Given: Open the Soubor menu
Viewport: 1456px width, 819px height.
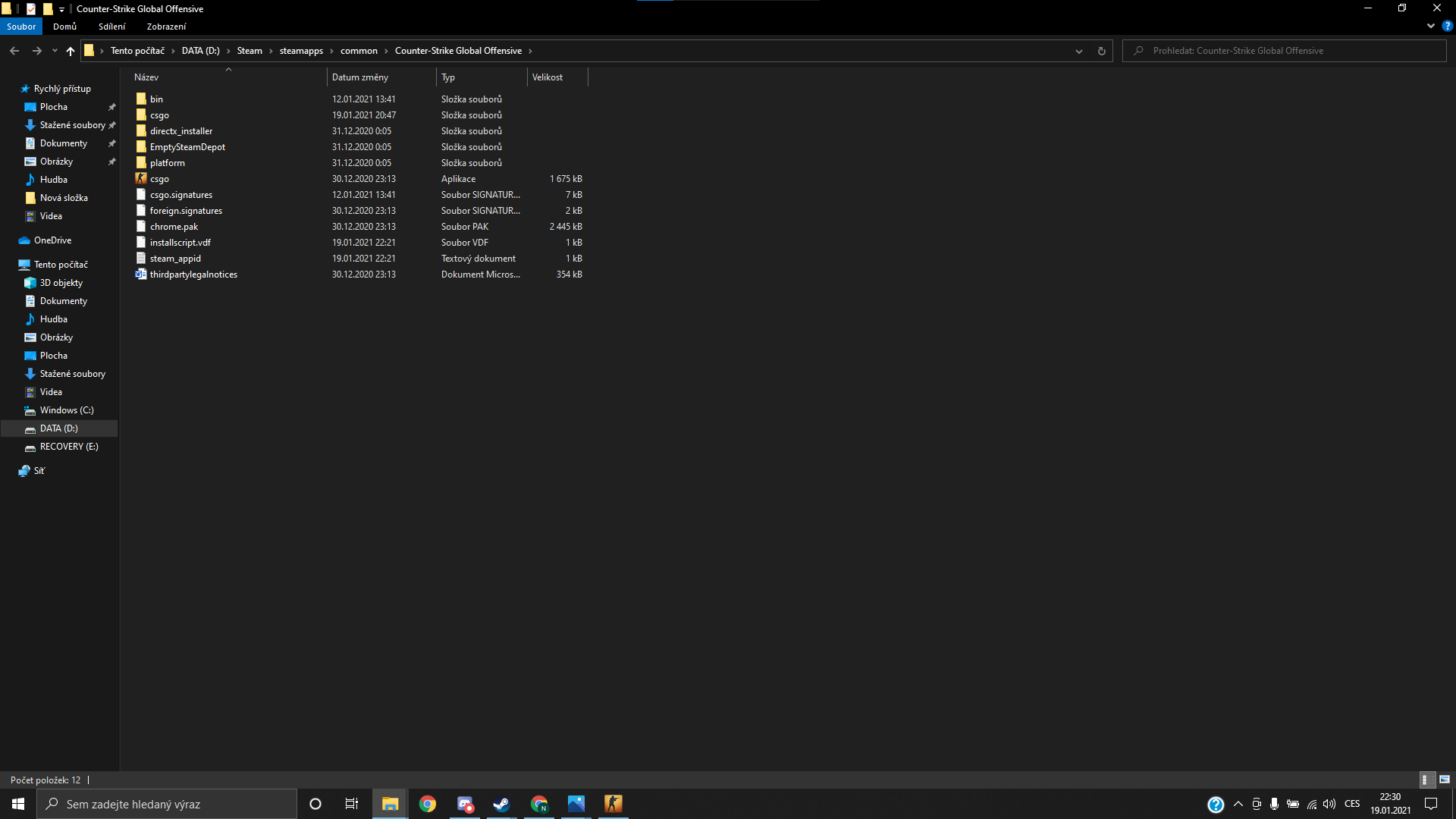Looking at the screenshot, I should pyautogui.click(x=21, y=27).
